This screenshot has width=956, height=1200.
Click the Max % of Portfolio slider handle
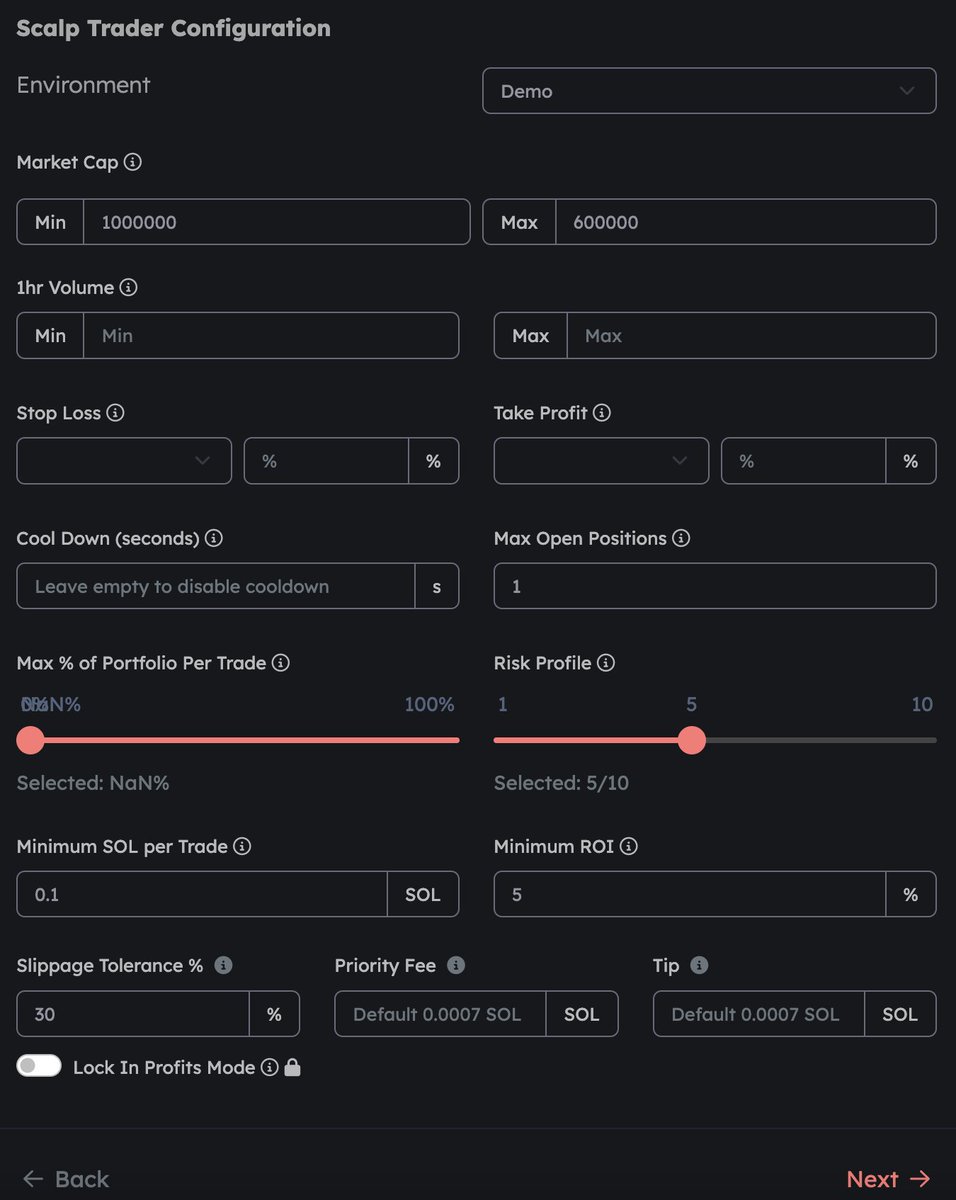[31, 740]
